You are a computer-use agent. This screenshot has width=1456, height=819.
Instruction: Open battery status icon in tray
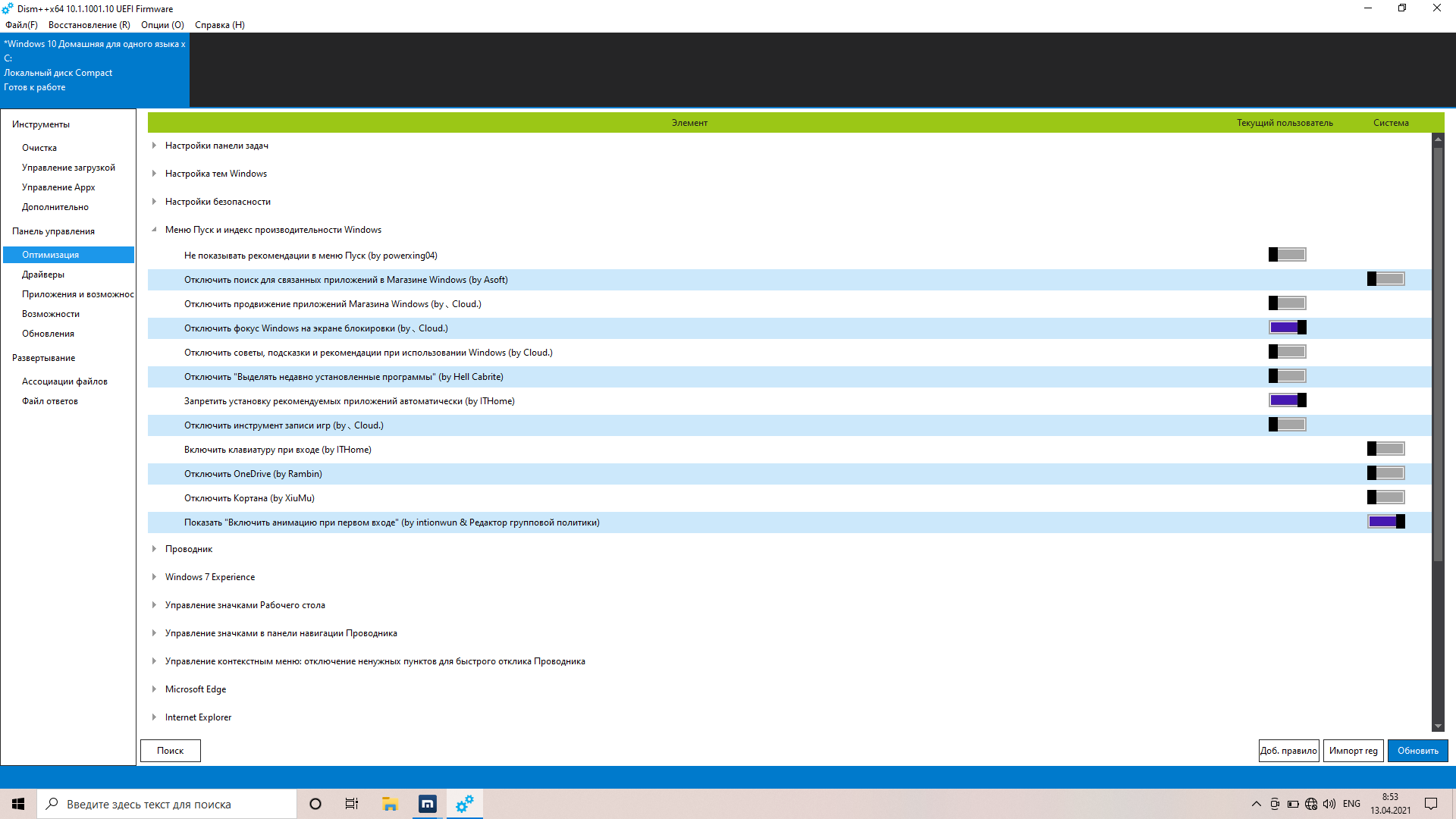pos(1293,804)
